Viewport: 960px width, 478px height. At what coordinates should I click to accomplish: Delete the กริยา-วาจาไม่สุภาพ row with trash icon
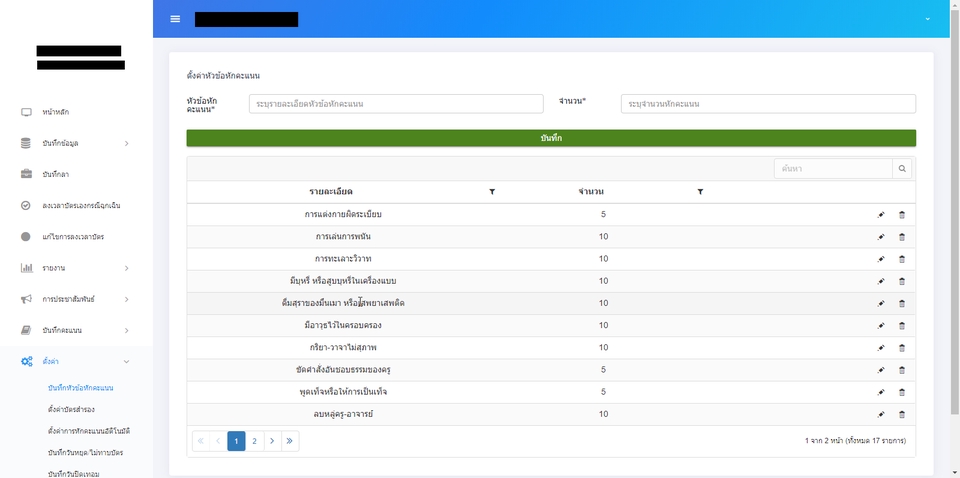(x=902, y=348)
